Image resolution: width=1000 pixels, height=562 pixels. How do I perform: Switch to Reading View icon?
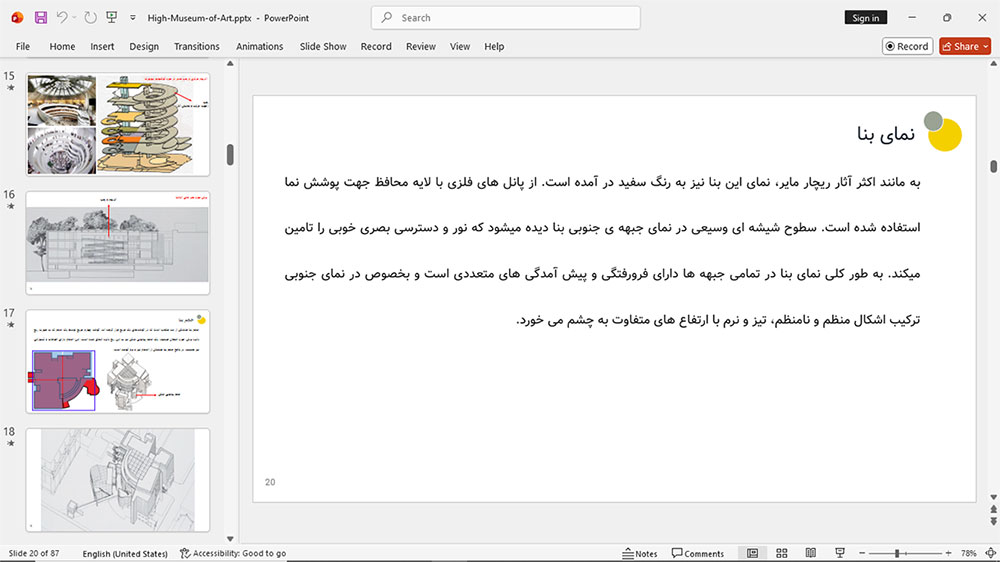tap(811, 553)
